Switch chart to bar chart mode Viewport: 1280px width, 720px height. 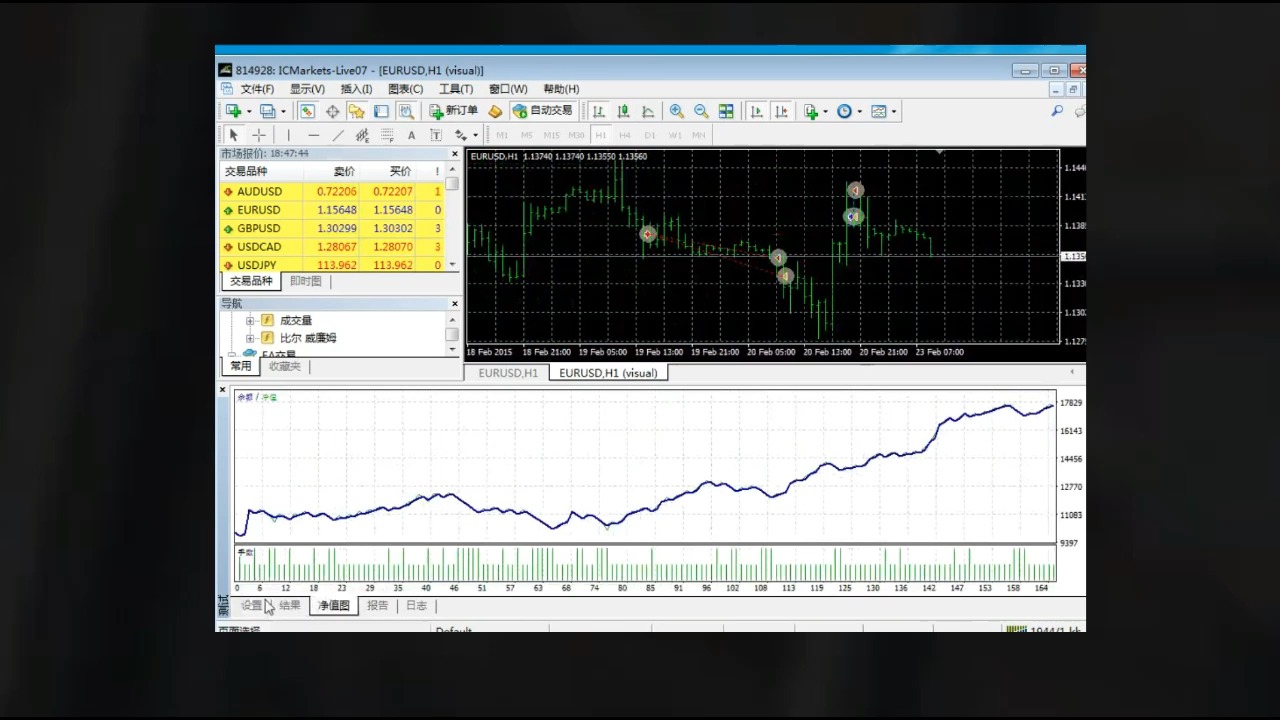click(x=598, y=111)
